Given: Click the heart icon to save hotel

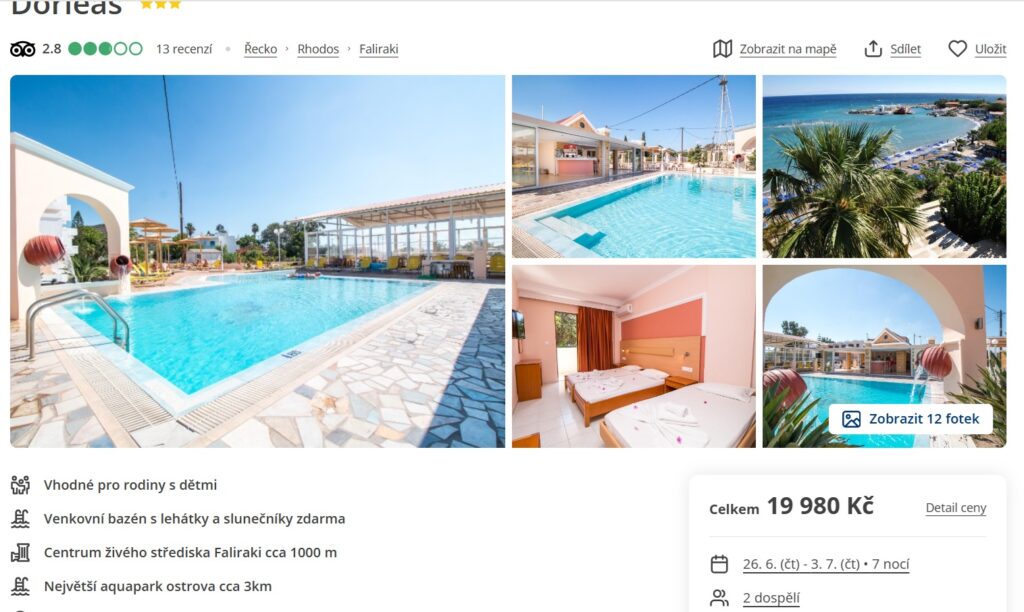Looking at the screenshot, I should pyautogui.click(x=957, y=49).
